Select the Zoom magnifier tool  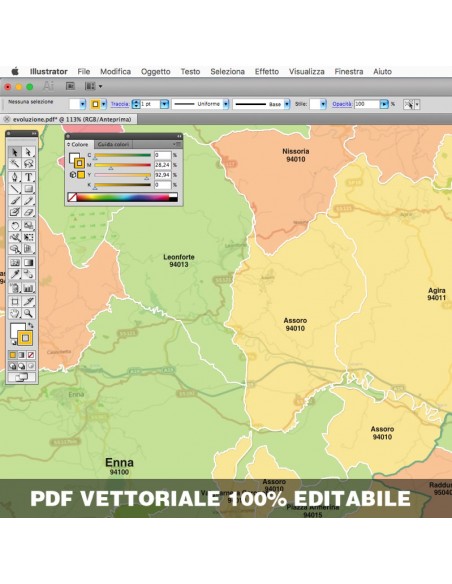point(28,313)
